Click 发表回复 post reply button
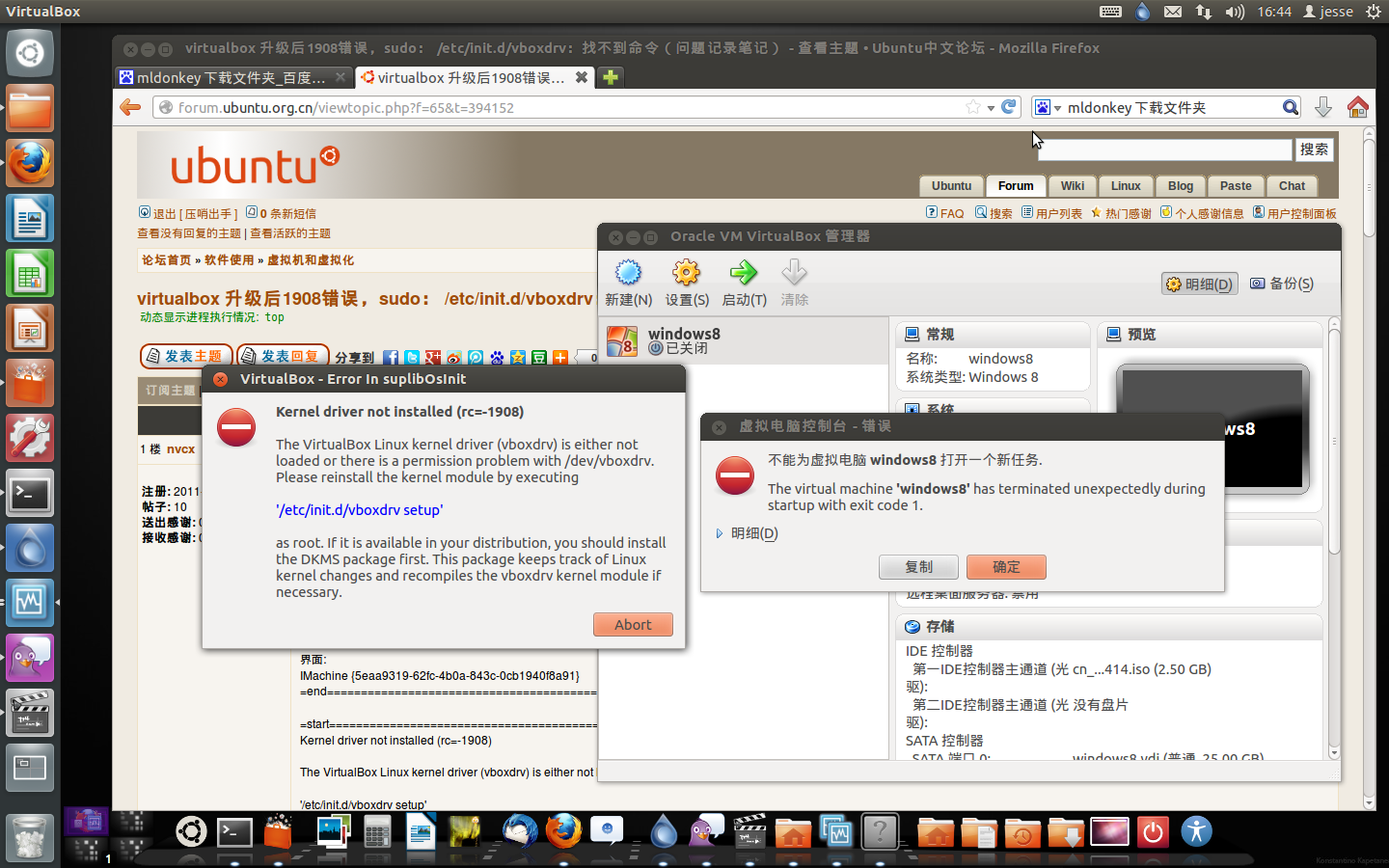1389x868 pixels. (283, 356)
